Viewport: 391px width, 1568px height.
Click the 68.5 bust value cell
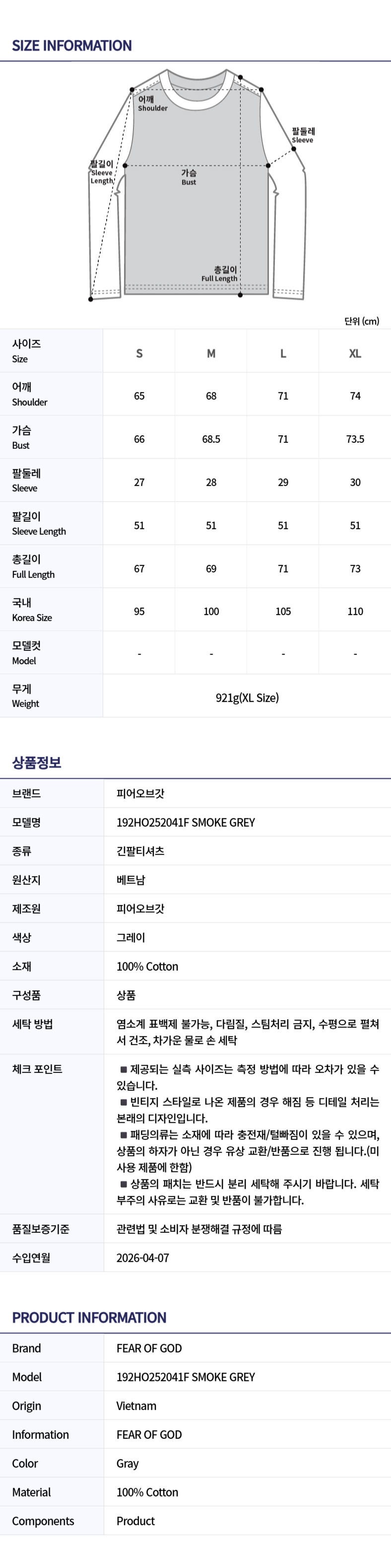point(211,439)
